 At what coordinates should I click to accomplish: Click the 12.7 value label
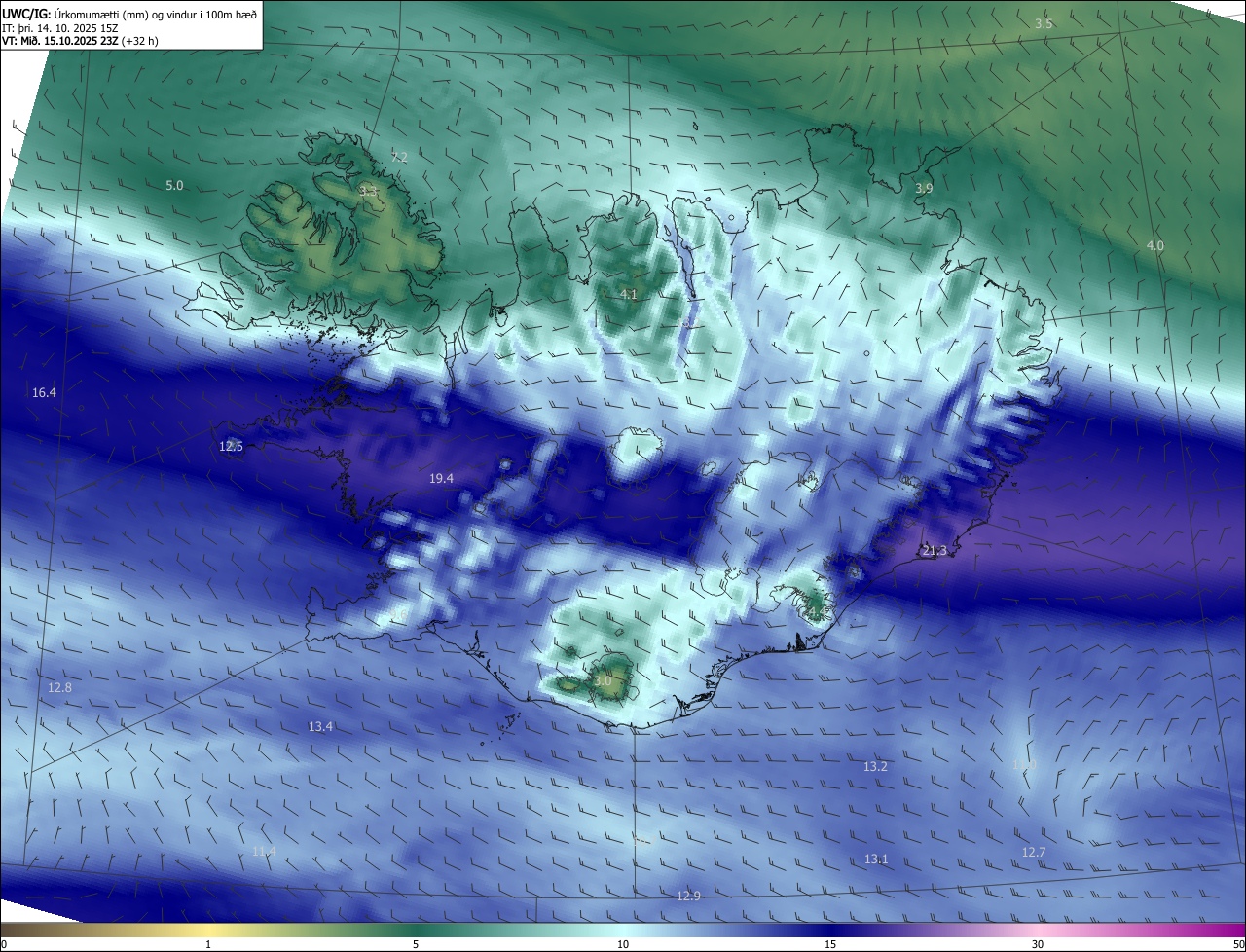point(1033,852)
